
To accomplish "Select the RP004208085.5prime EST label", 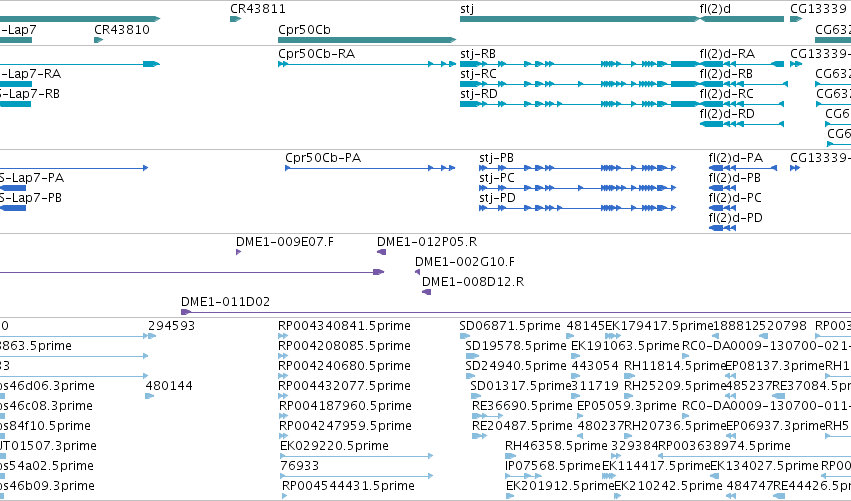I will click(x=344, y=346).
